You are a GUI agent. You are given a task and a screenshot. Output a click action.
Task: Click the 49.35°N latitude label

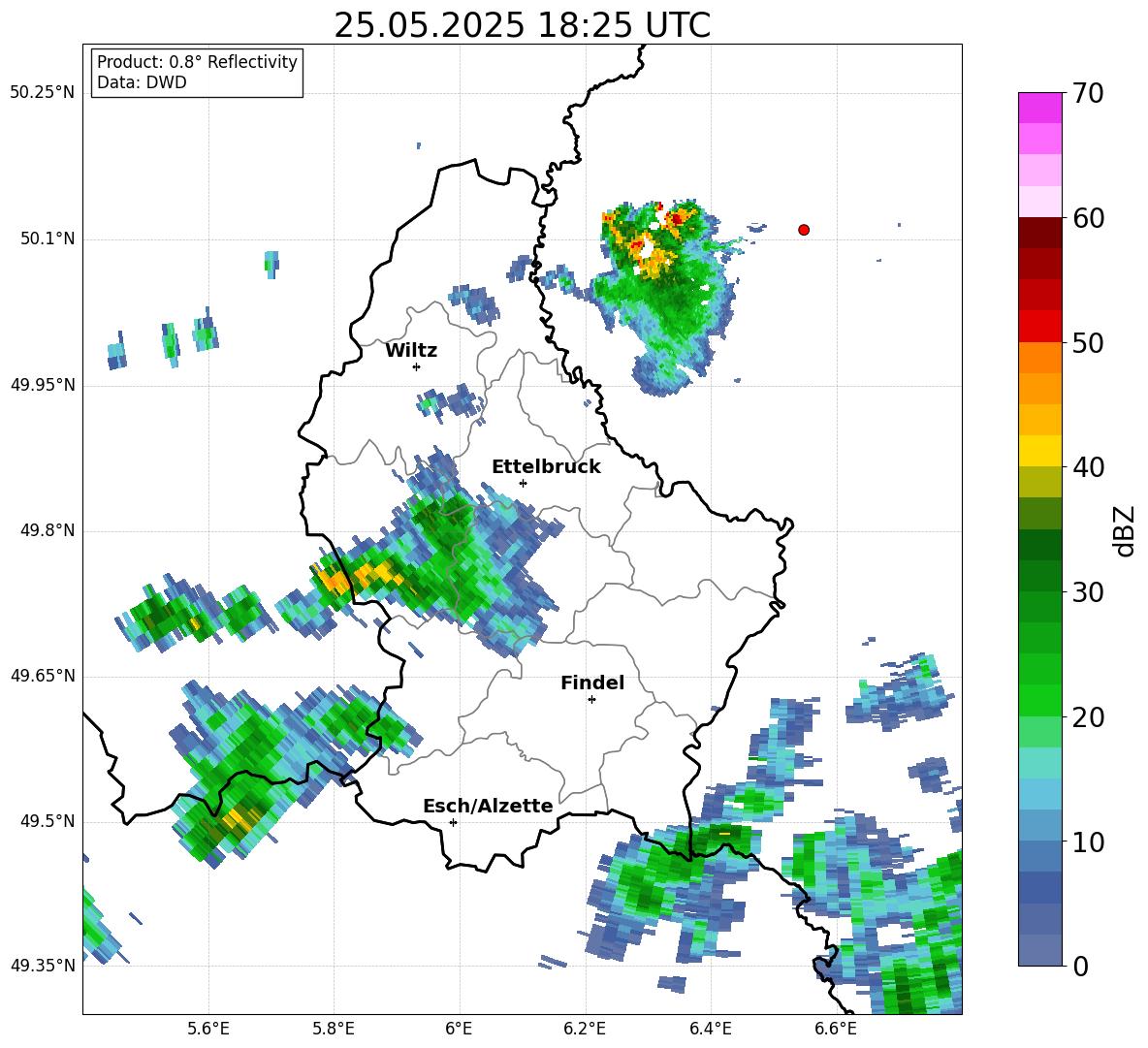coord(43,966)
